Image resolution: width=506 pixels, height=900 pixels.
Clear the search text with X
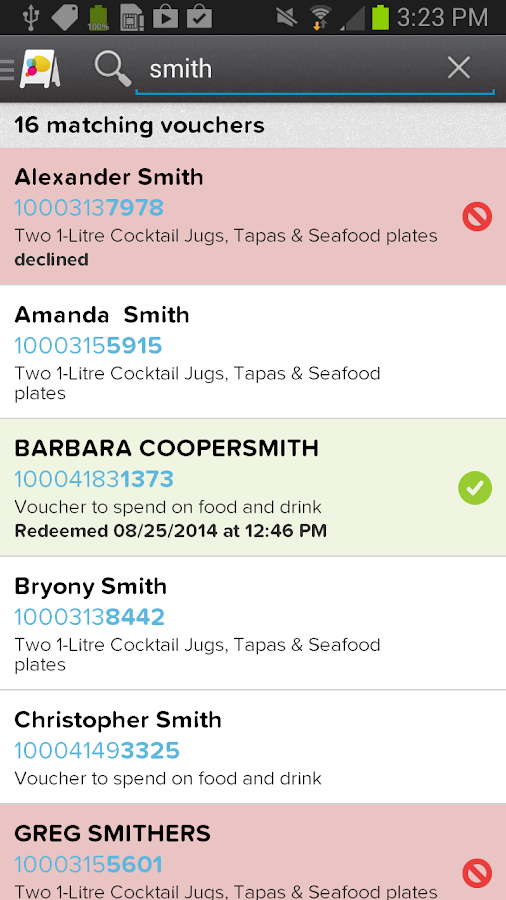point(459,68)
